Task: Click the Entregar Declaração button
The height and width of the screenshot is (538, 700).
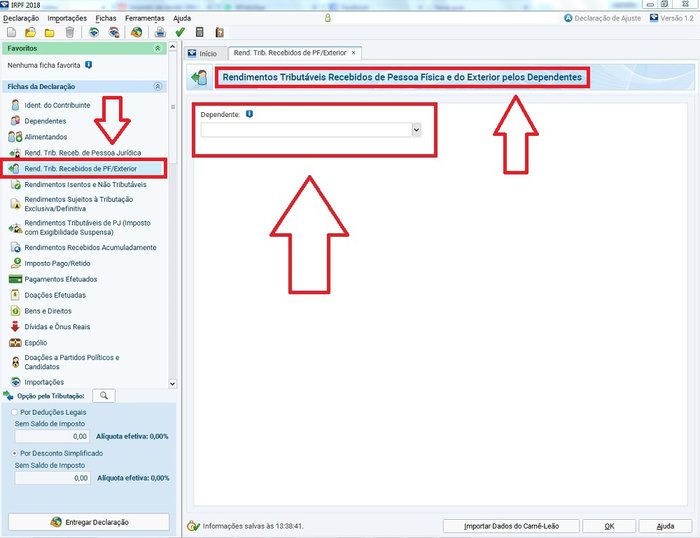Action: (x=89, y=522)
